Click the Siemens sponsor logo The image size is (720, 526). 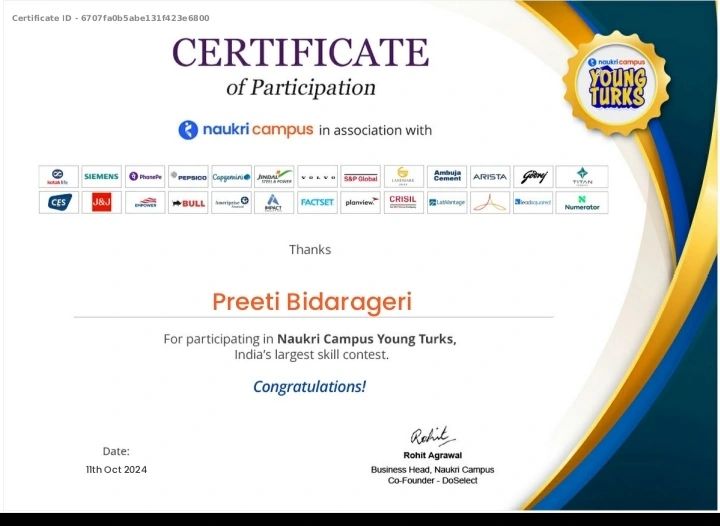coord(101,177)
